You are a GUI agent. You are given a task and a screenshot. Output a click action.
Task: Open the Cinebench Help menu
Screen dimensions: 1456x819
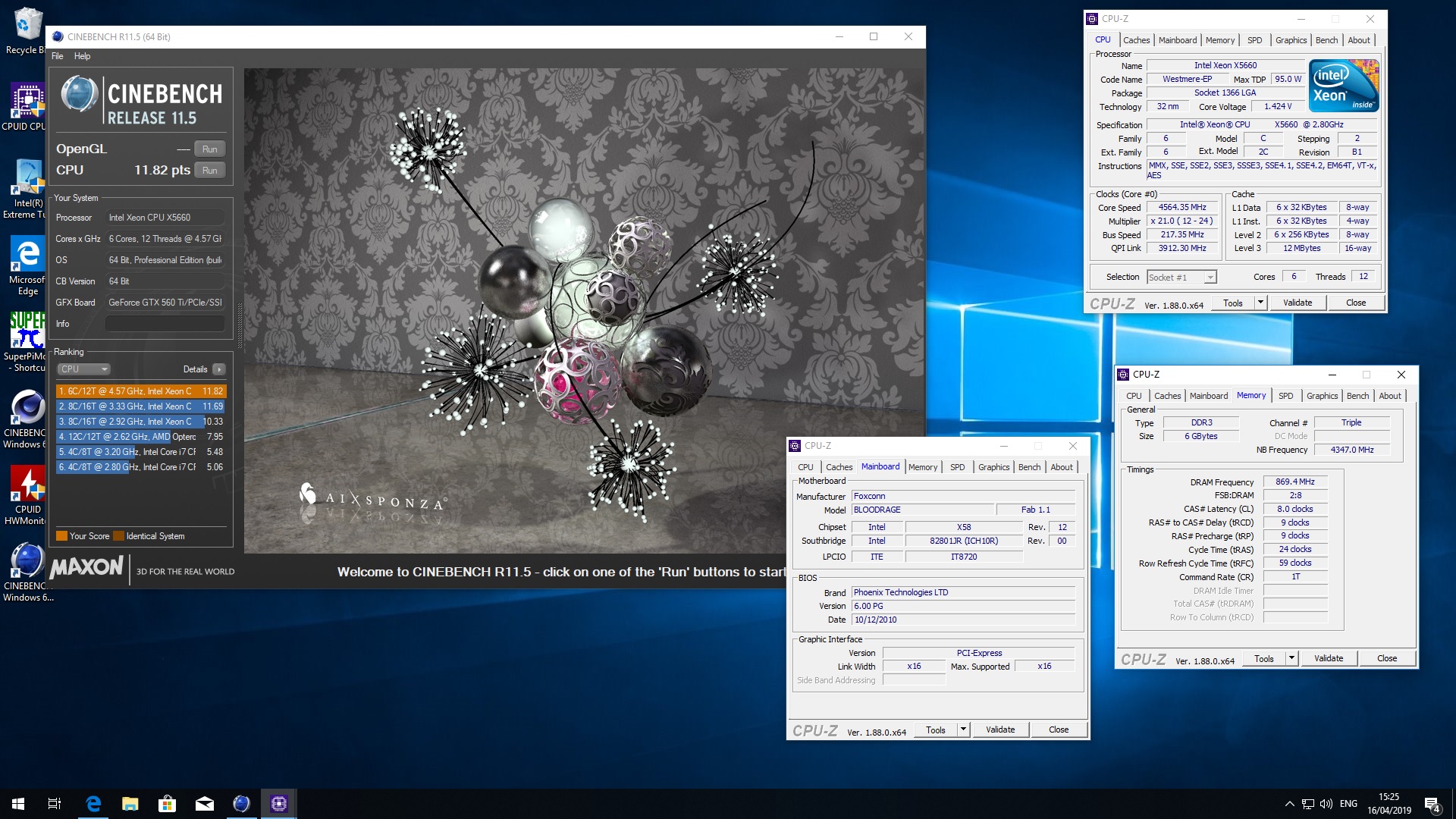(82, 56)
